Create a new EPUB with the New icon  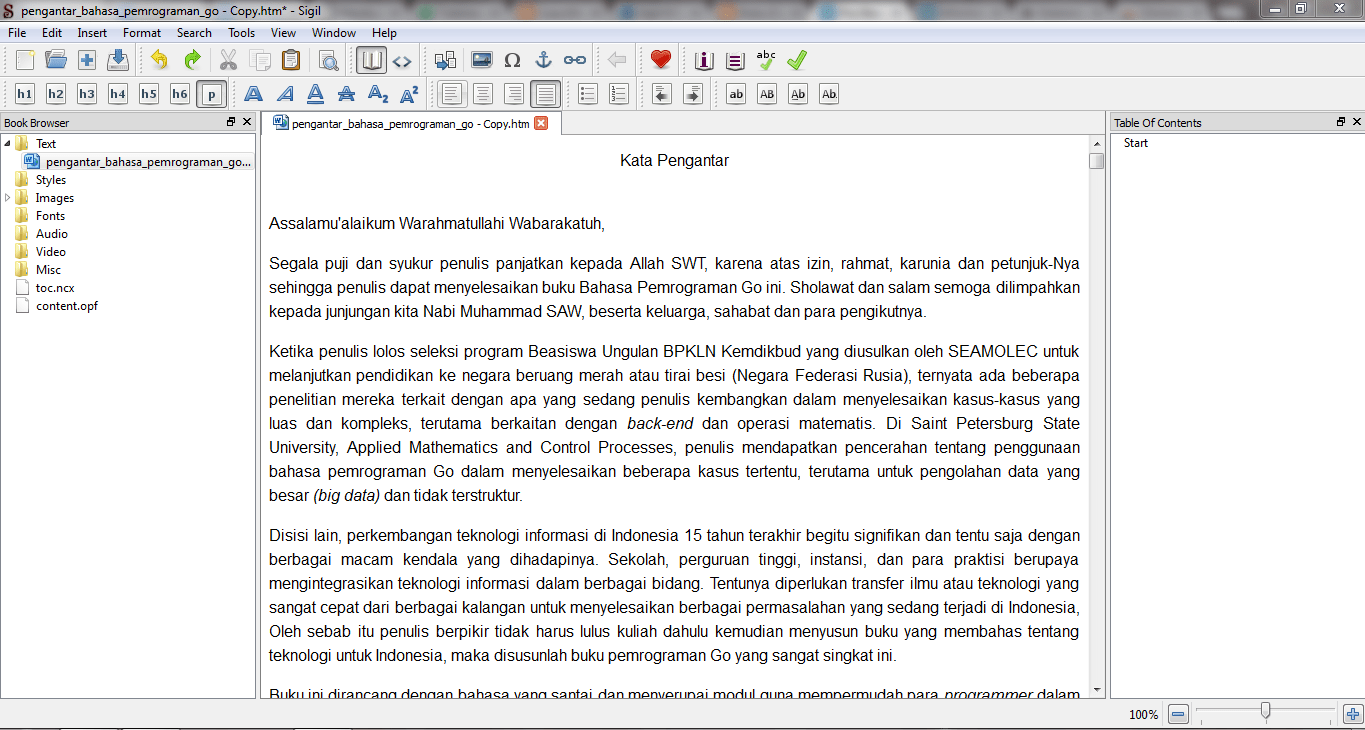pos(25,60)
